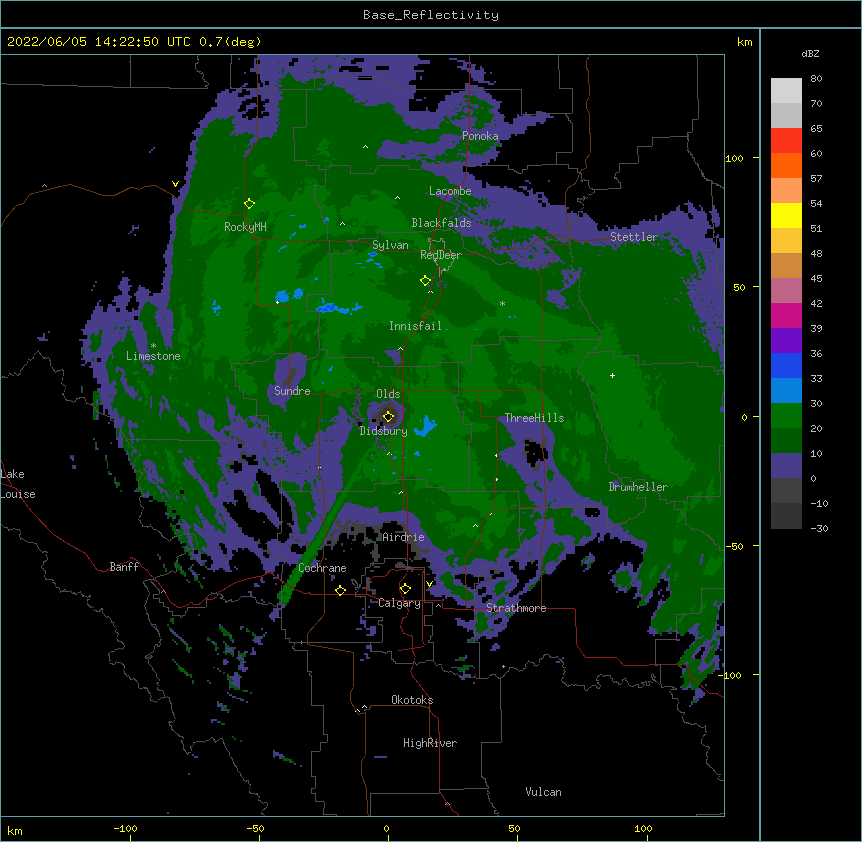The width and height of the screenshot is (862, 842).
Task: Click the Calgary label
Action: click(400, 603)
